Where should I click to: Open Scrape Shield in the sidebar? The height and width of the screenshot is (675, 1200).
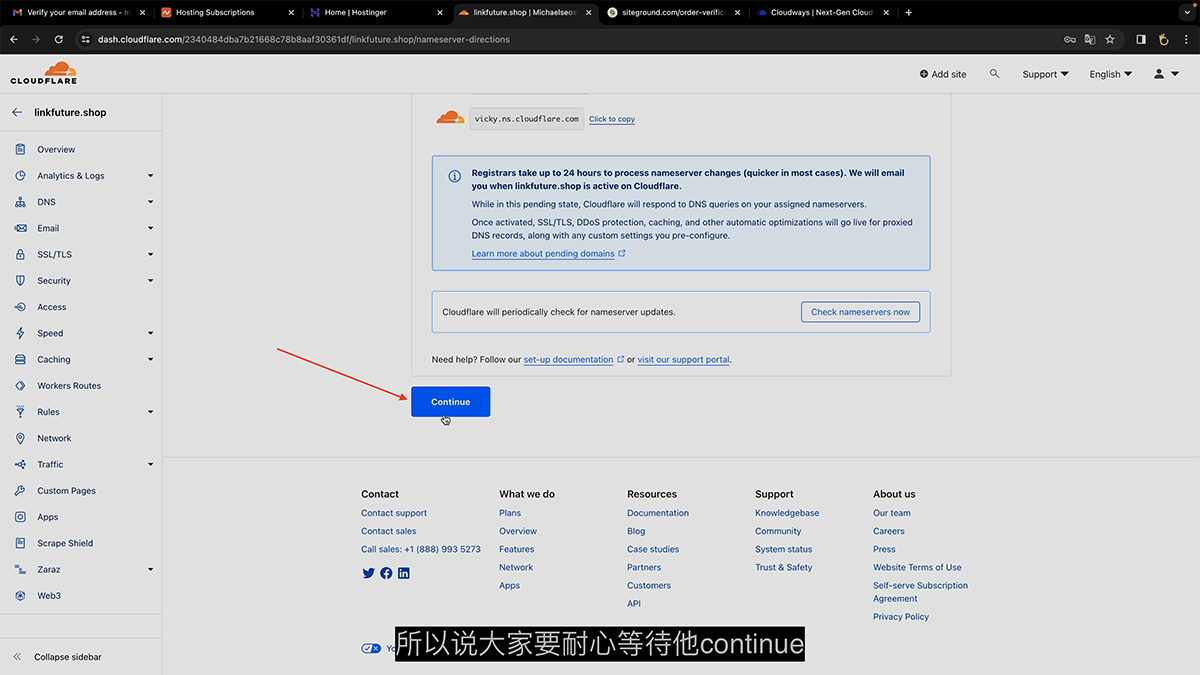coord(65,543)
